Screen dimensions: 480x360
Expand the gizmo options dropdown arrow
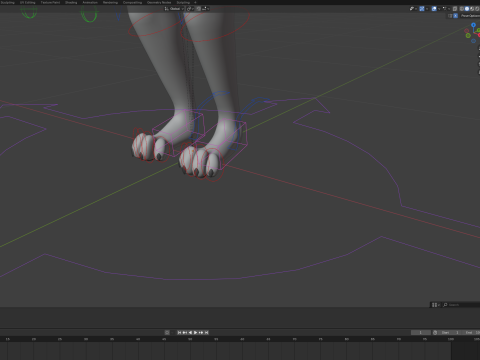pyautogui.click(x=427, y=9)
